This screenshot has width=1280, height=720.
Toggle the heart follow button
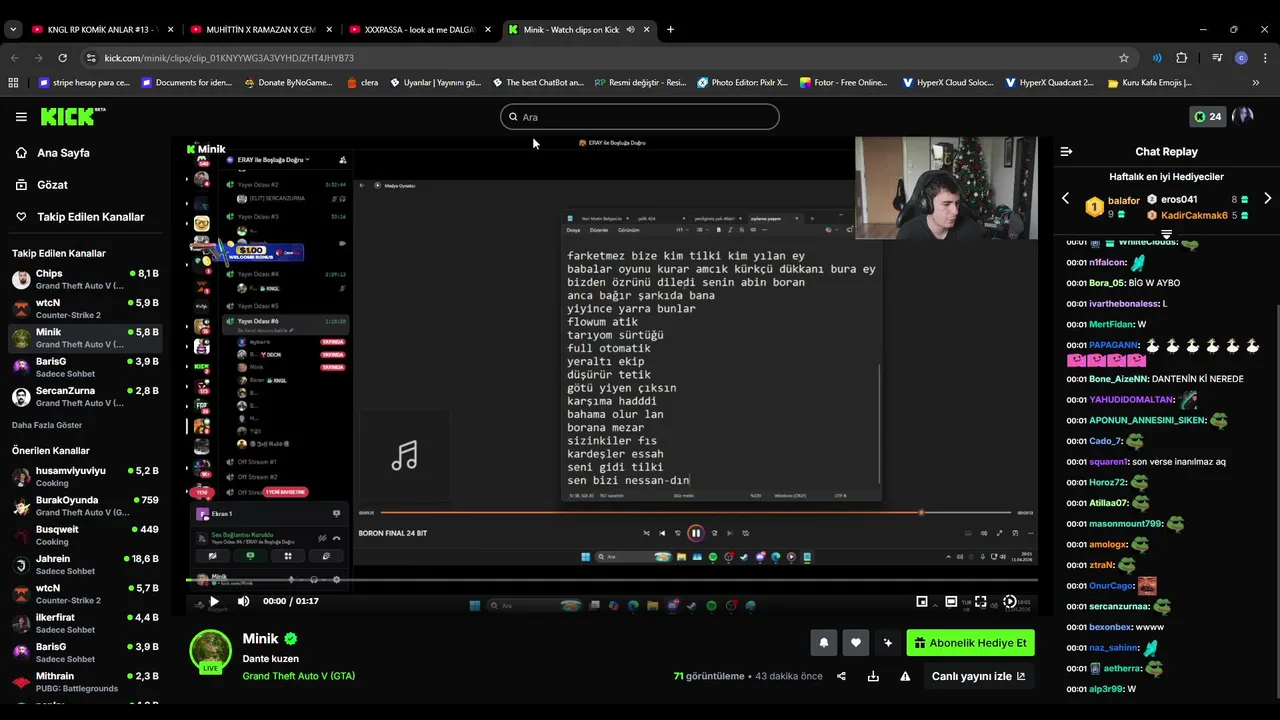tap(855, 643)
